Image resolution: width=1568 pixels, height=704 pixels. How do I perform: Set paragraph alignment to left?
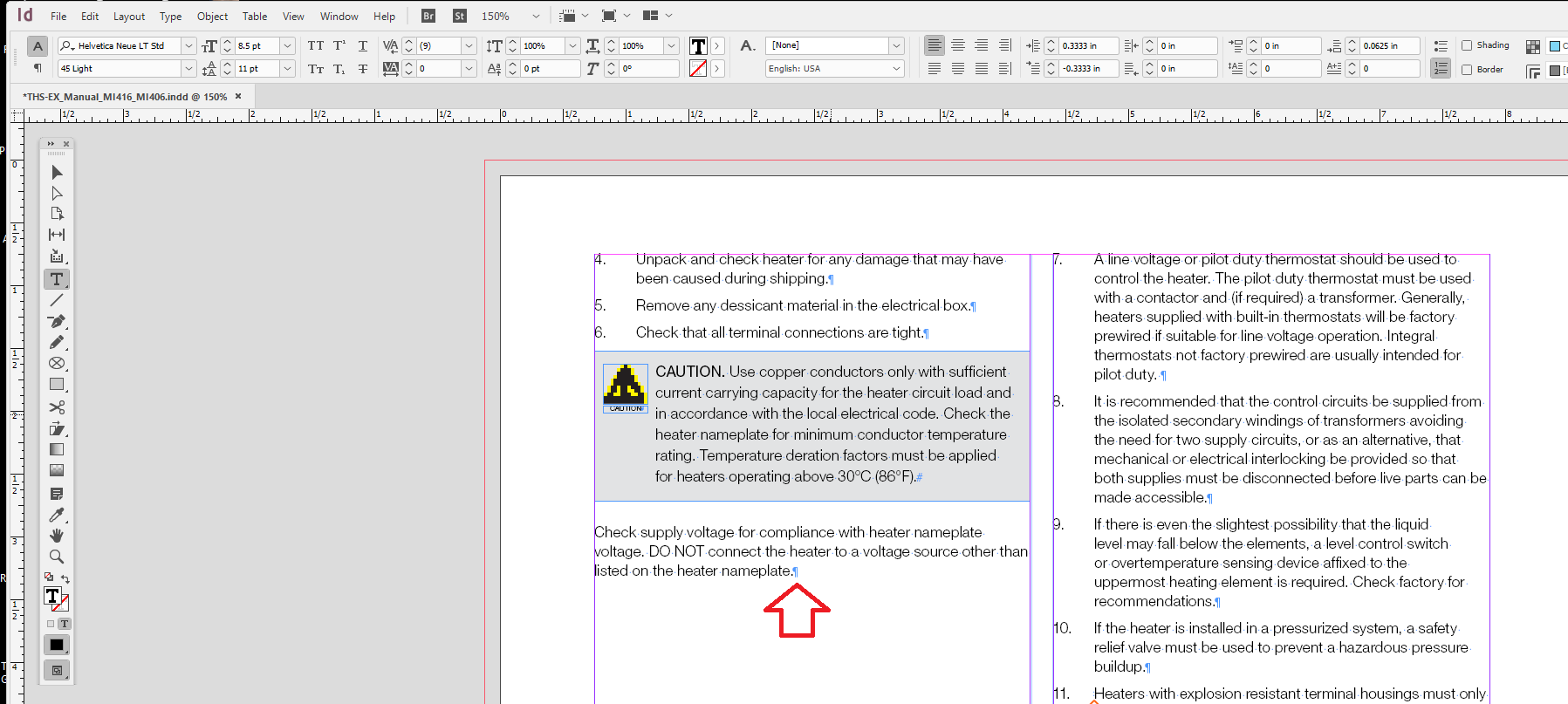coord(935,45)
